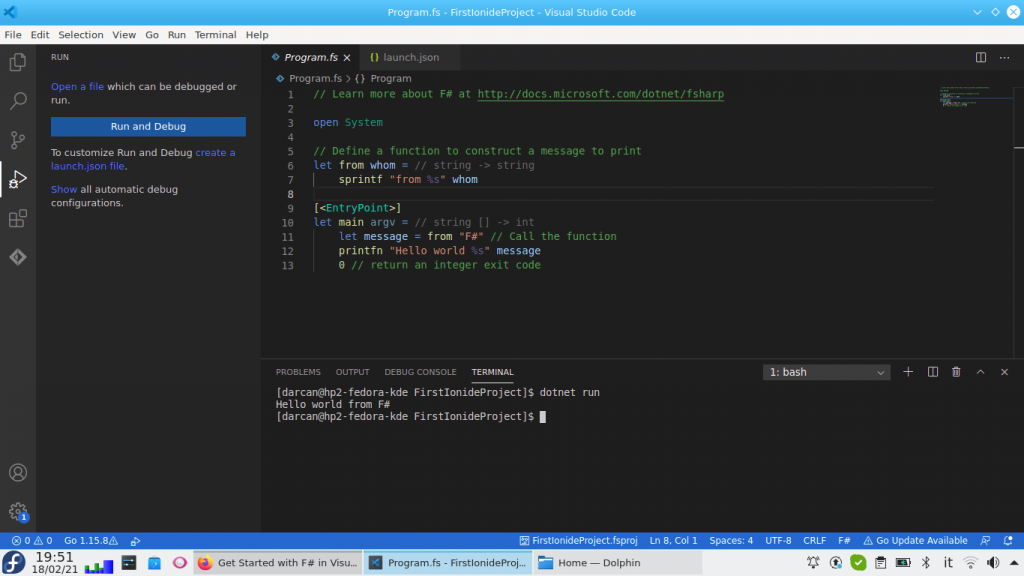Open the Search view in the activity bar
This screenshot has height=576, width=1024.
(18, 101)
